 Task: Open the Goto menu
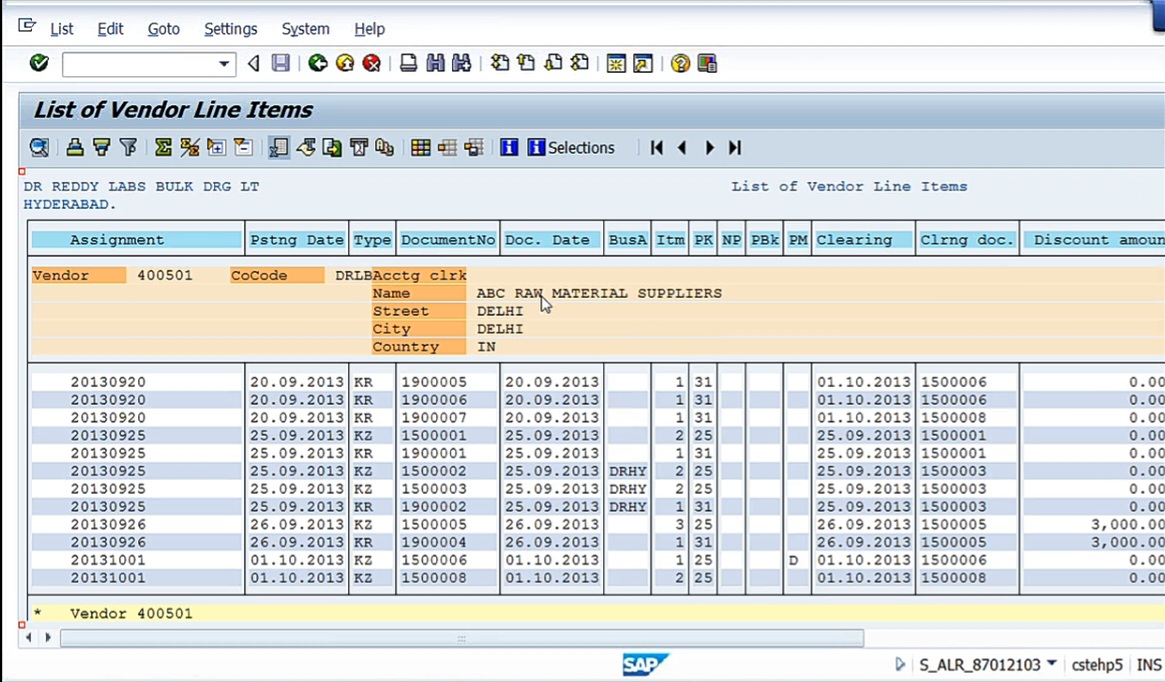pyautogui.click(x=163, y=29)
